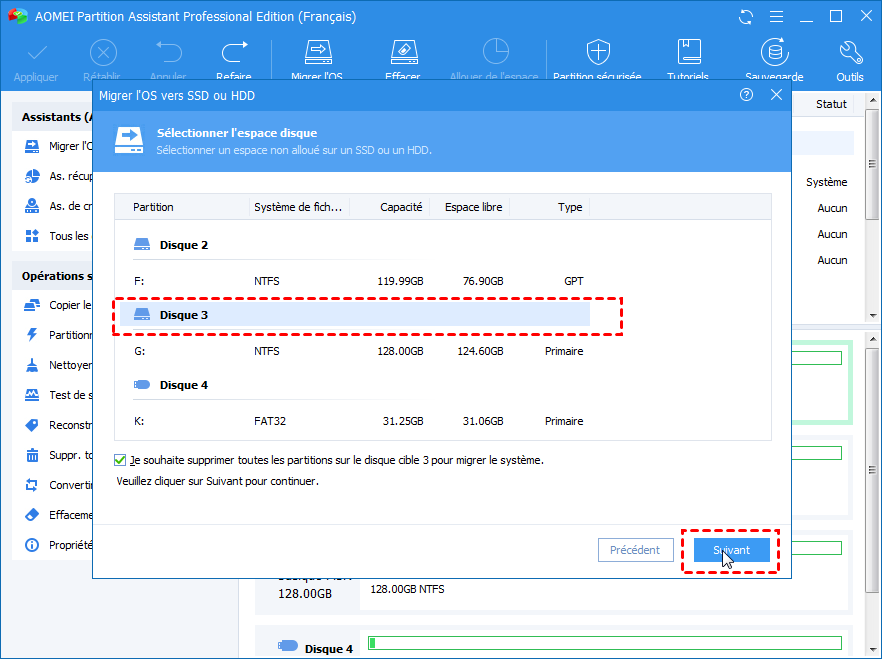Select Migrer l'OS sidebar assistant
882x659 pixels.
click(58, 146)
